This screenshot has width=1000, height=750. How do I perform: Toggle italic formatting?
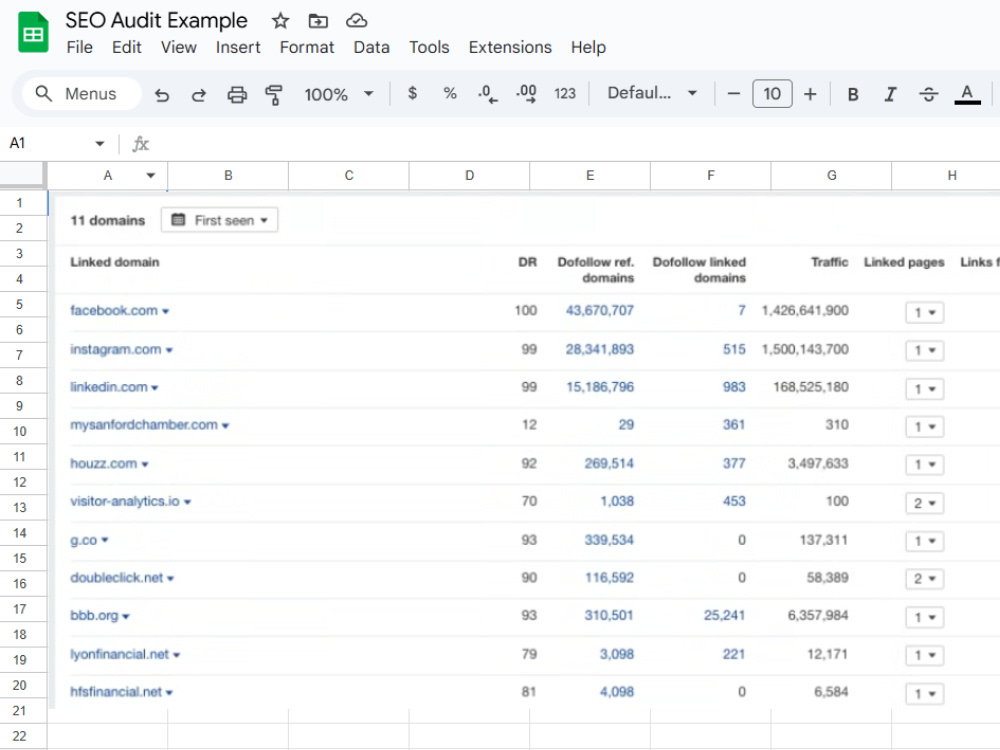pos(890,94)
